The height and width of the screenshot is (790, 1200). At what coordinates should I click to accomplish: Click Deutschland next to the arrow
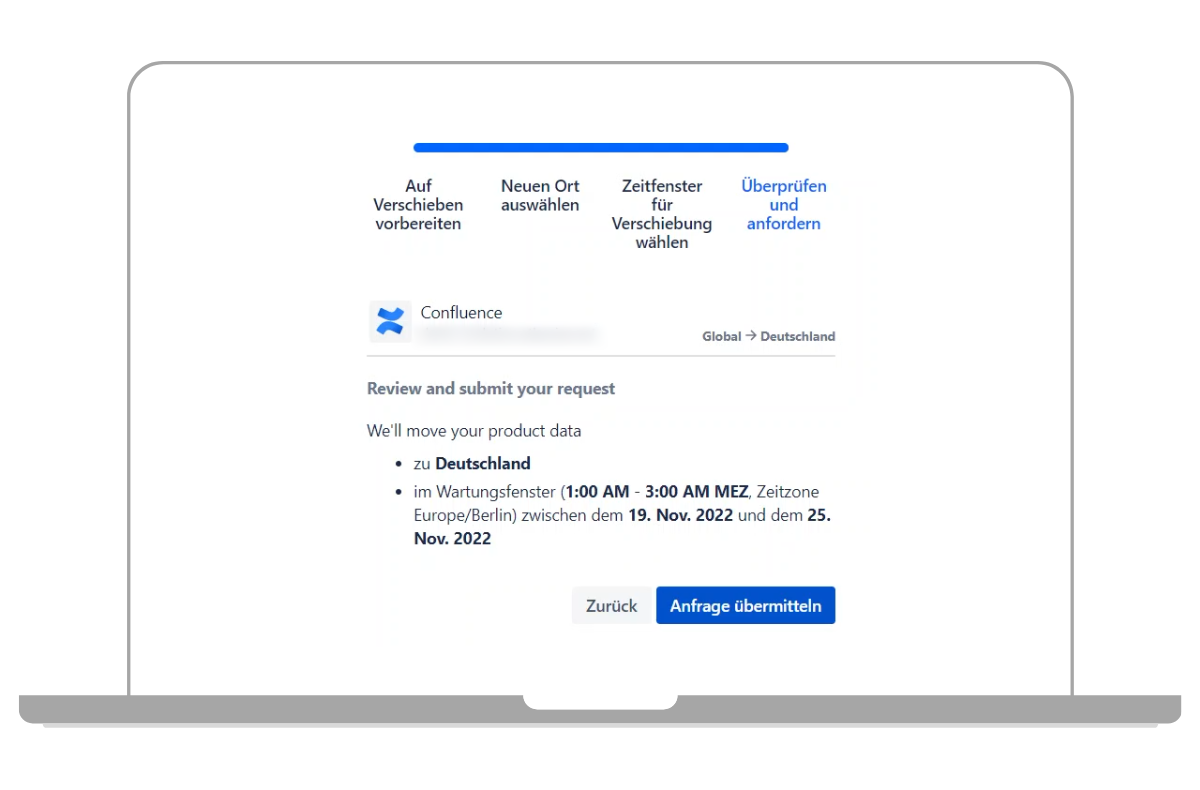point(797,337)
